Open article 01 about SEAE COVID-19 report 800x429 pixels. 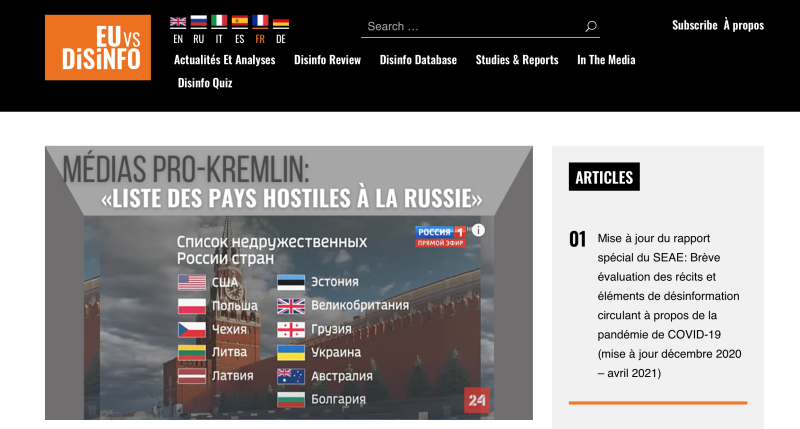point(669,306)
